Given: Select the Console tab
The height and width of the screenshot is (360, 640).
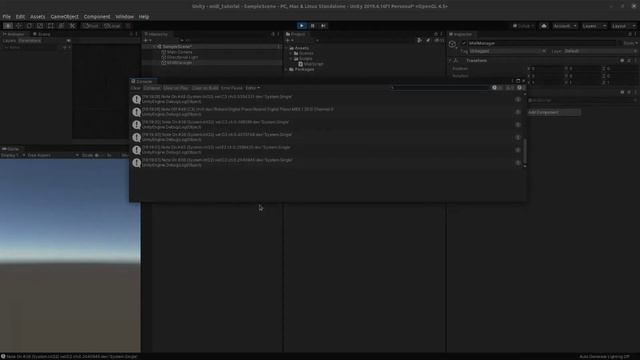Looking at the screenshot, I should 142,81.
